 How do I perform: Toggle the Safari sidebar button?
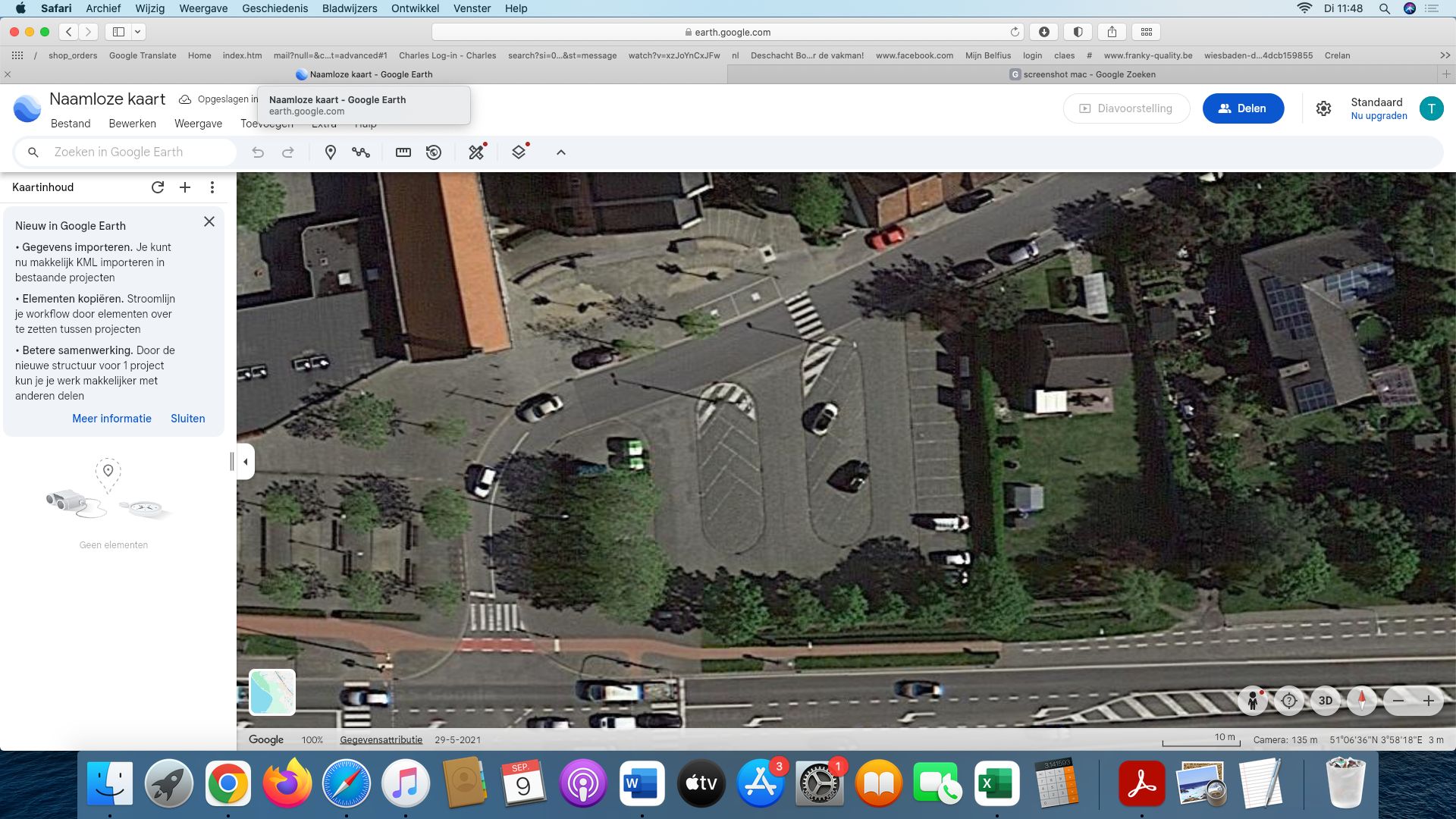tap(118, 32)
